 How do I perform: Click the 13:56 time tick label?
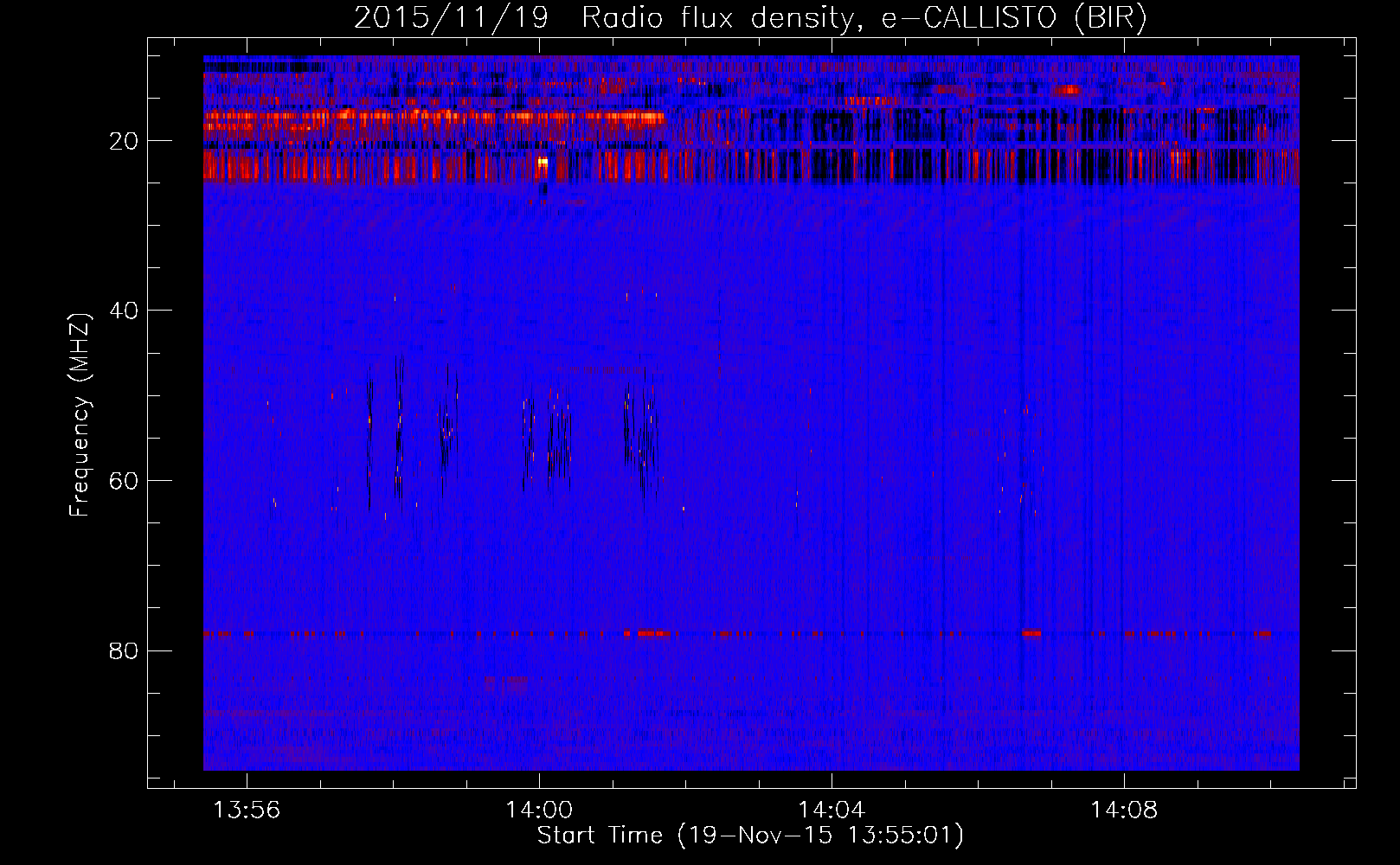point(247,811)
